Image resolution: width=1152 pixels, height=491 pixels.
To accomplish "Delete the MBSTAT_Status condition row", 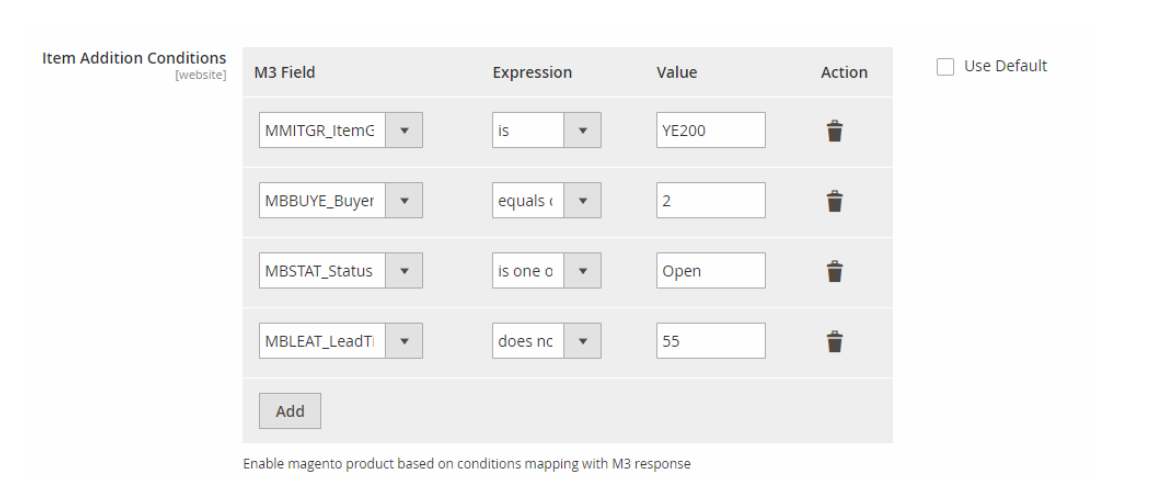I will 834,271.
